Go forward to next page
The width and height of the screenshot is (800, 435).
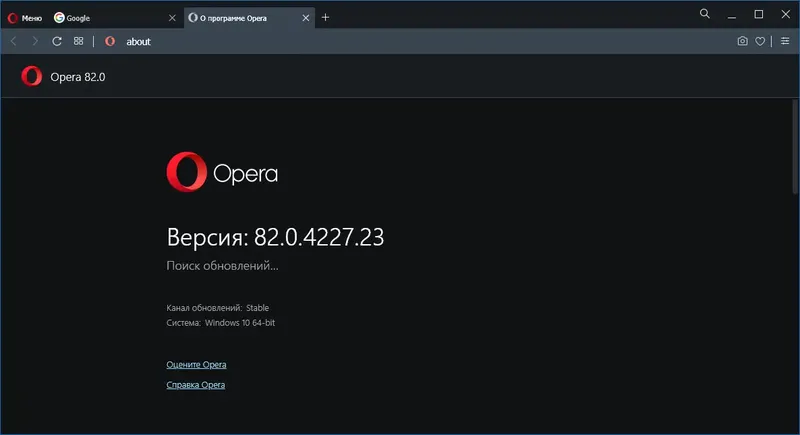point(35,41)
